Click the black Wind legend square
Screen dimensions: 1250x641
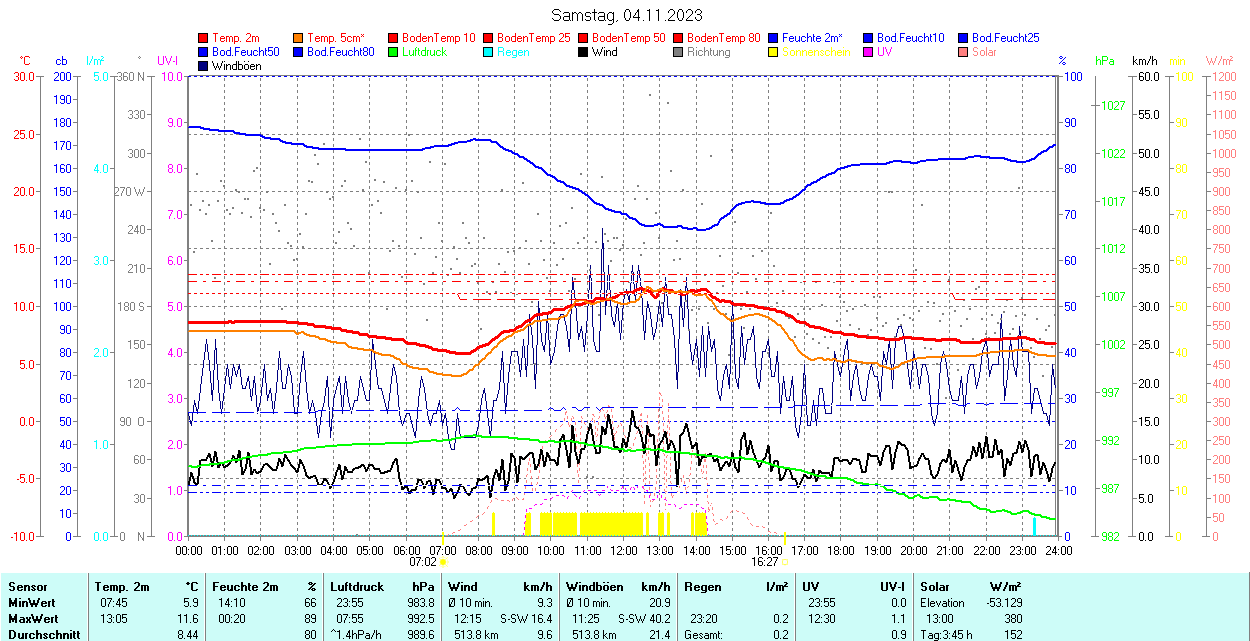[x=584, y=52]
